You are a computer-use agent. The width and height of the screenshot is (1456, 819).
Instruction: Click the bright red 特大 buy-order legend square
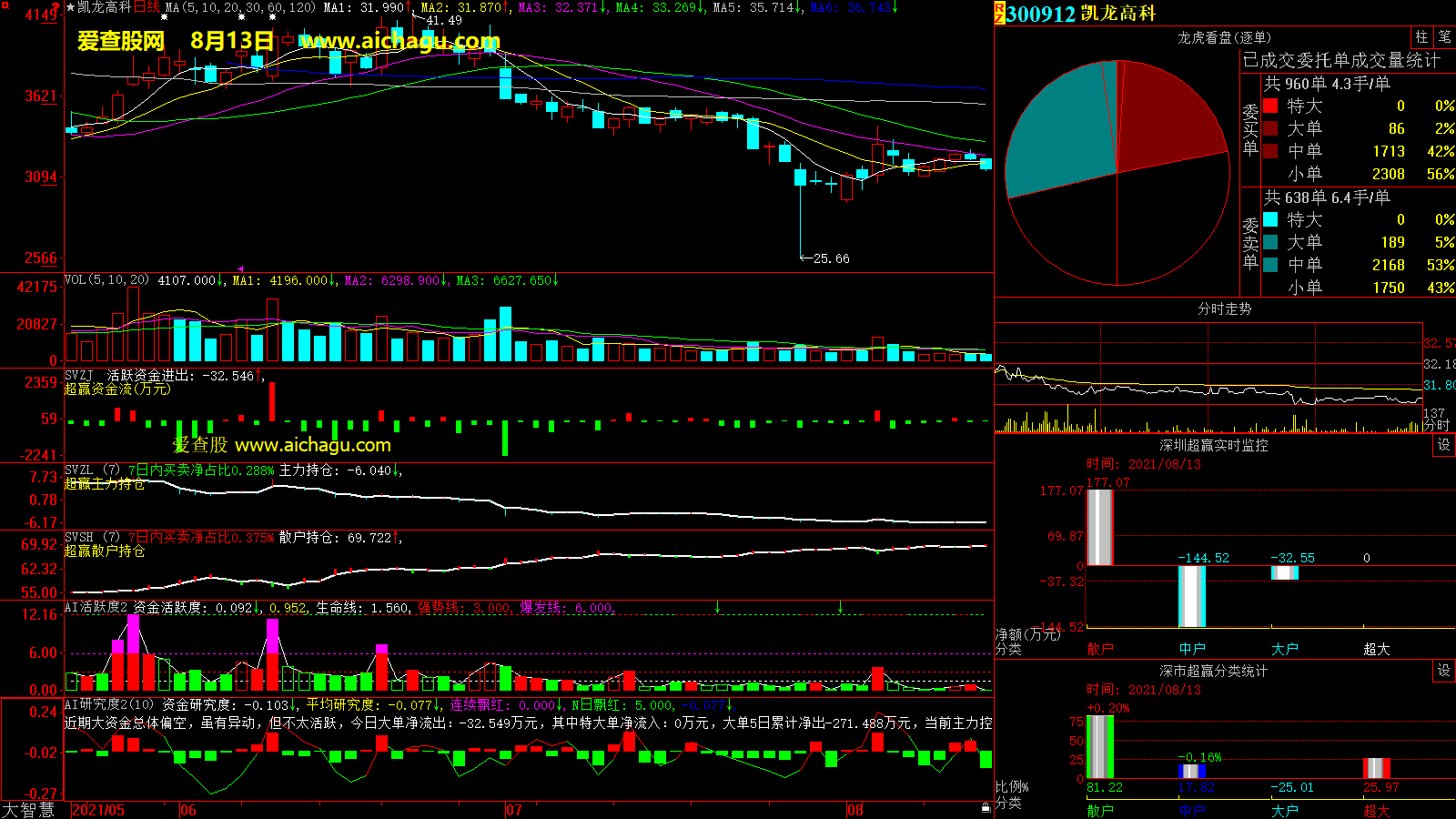tap(1270, 106)
